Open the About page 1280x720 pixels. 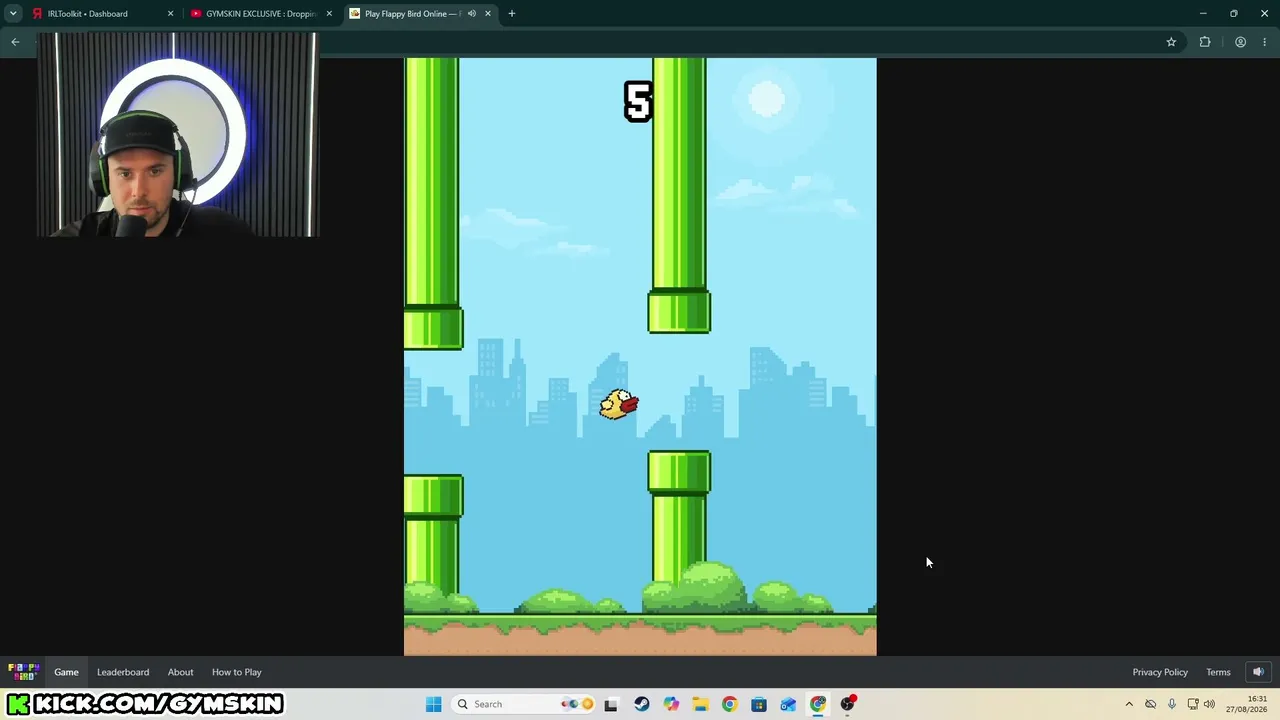click(181, 672)
